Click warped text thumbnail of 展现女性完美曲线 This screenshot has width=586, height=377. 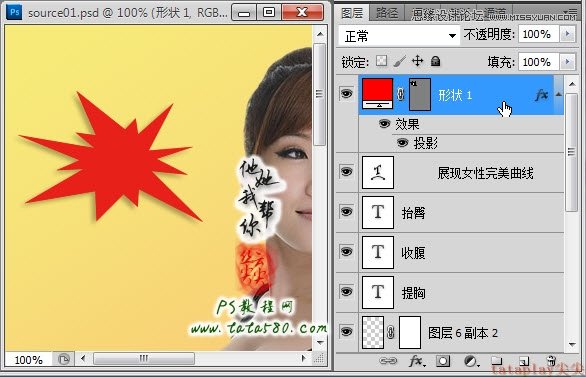tap(377, 172)
